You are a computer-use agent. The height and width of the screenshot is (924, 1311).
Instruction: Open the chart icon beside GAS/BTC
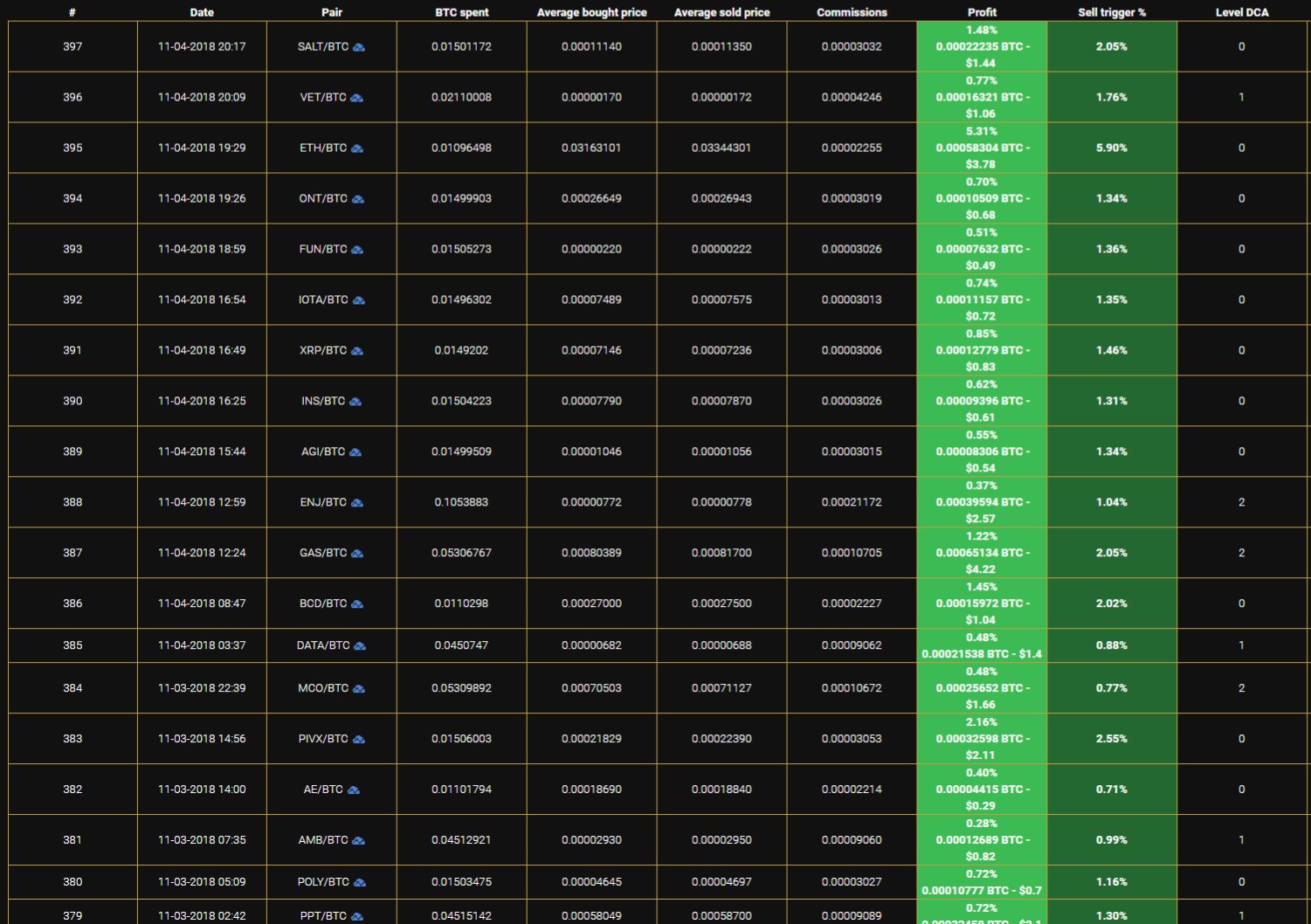357,554
